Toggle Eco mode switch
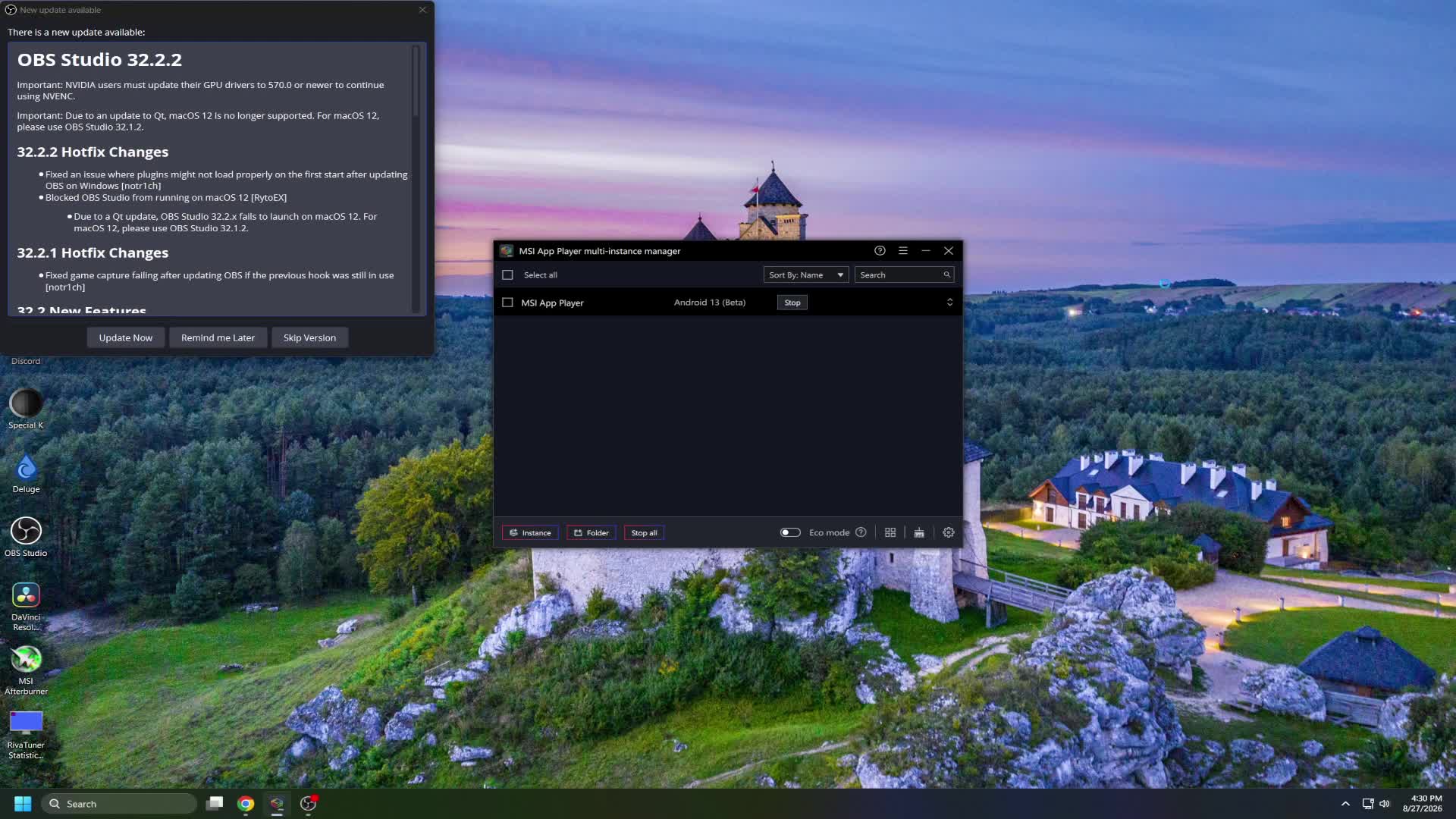The height and width of the screenshot is (819, 1456). point(790,533)
